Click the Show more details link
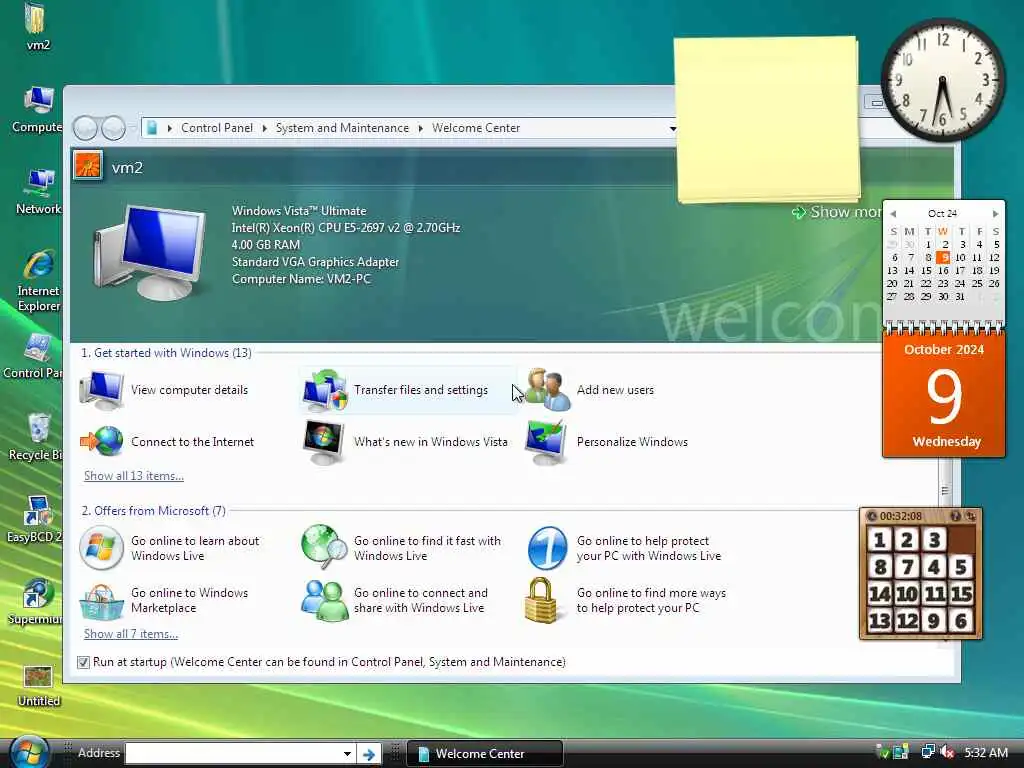The height and width of the screenshot is (768, 1024). pos(836,212)
